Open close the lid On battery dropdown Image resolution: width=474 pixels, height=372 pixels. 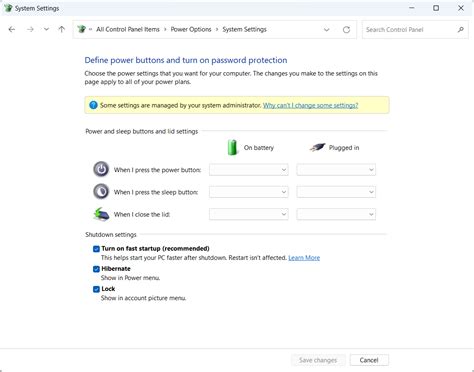249,214
